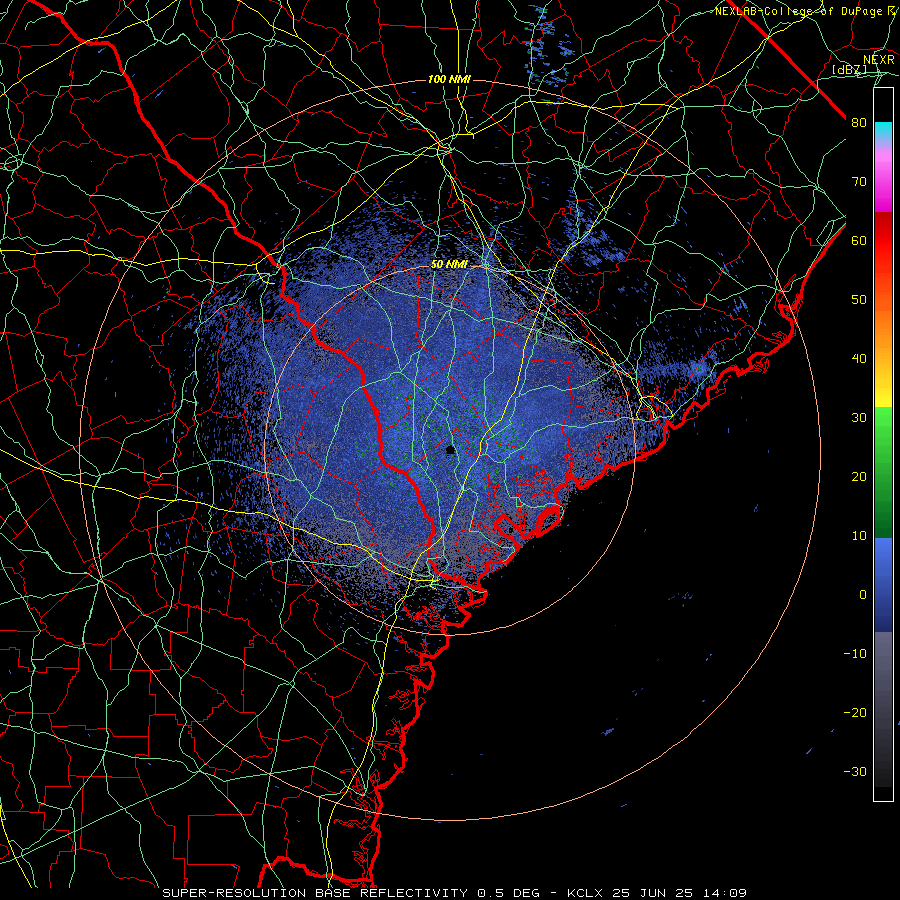Click the [dBZ] units label
Image resolution: width=900 pixels, height=900 pixels.
pyautogui.click(x=849, y=69)
